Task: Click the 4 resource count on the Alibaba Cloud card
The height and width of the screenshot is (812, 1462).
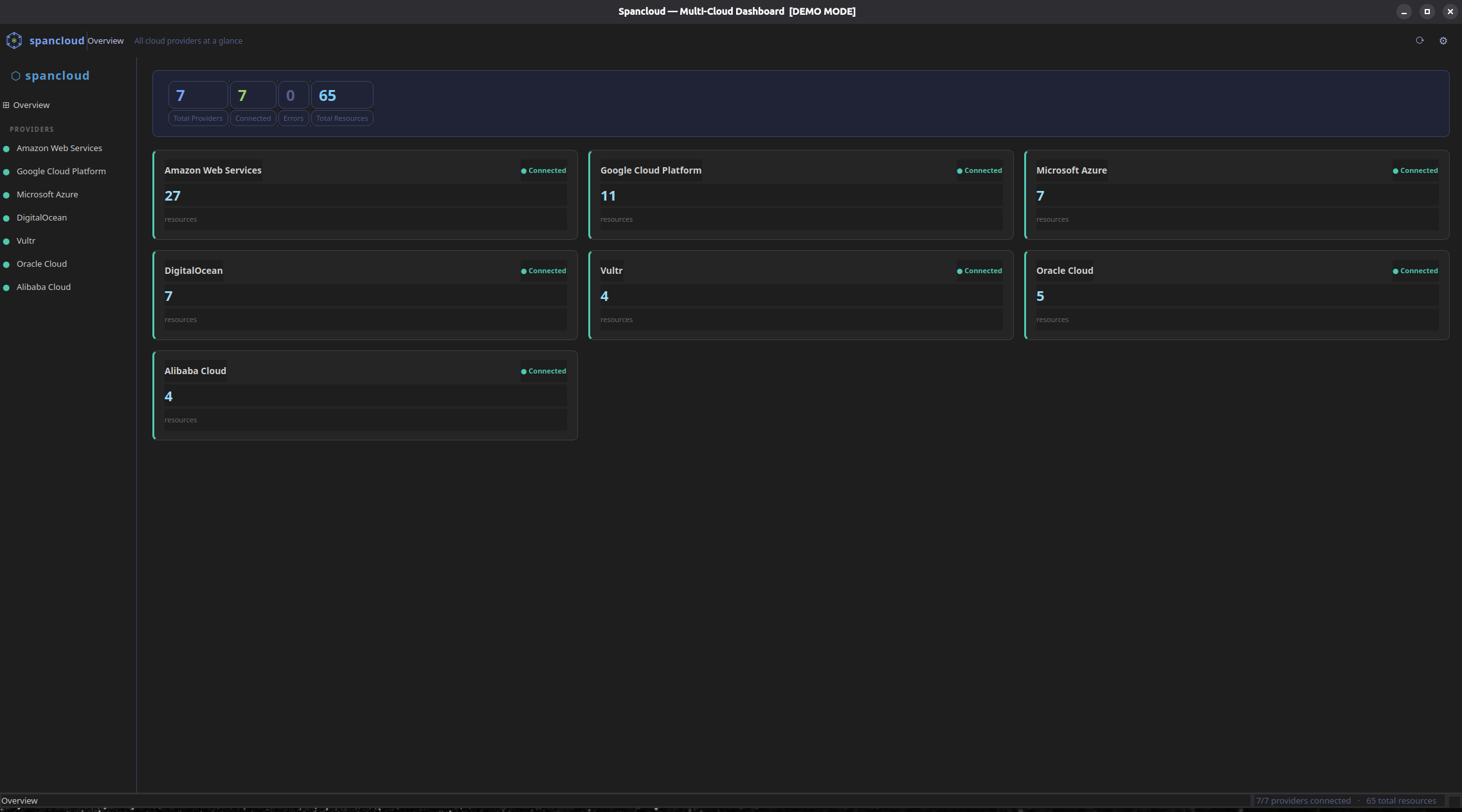Action: pos(168,397)
